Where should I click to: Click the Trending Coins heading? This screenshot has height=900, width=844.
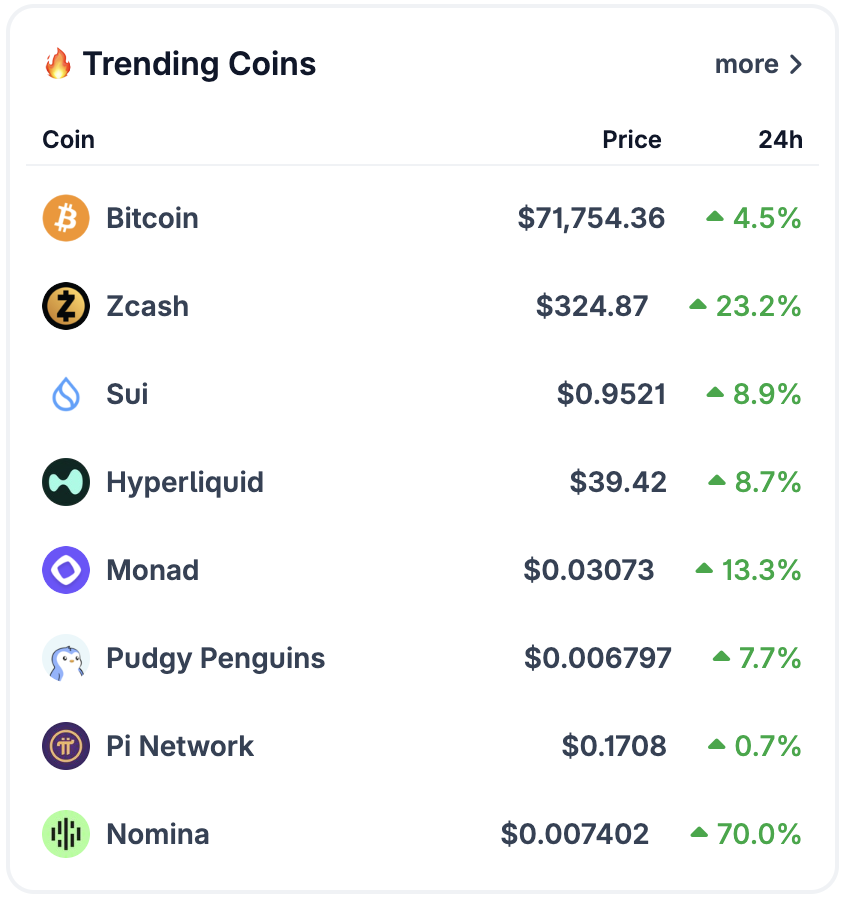199,65
